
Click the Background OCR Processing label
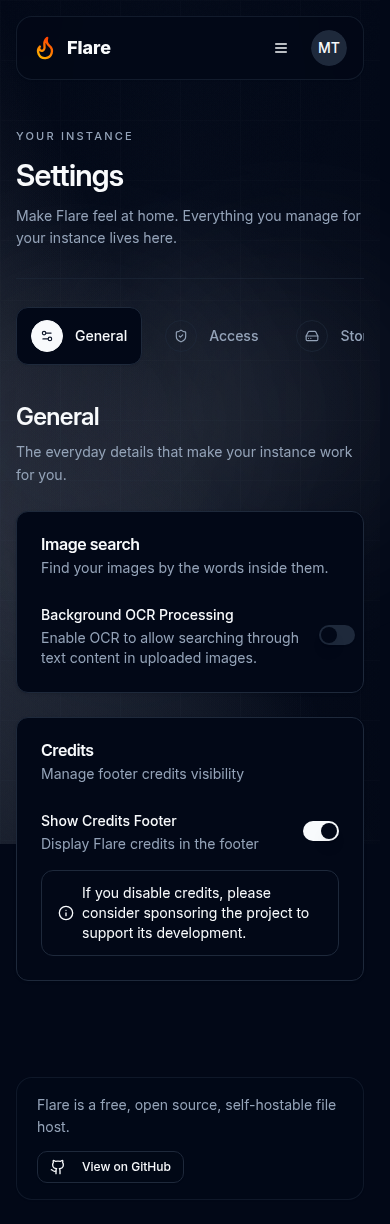click(x=137, y=615)
